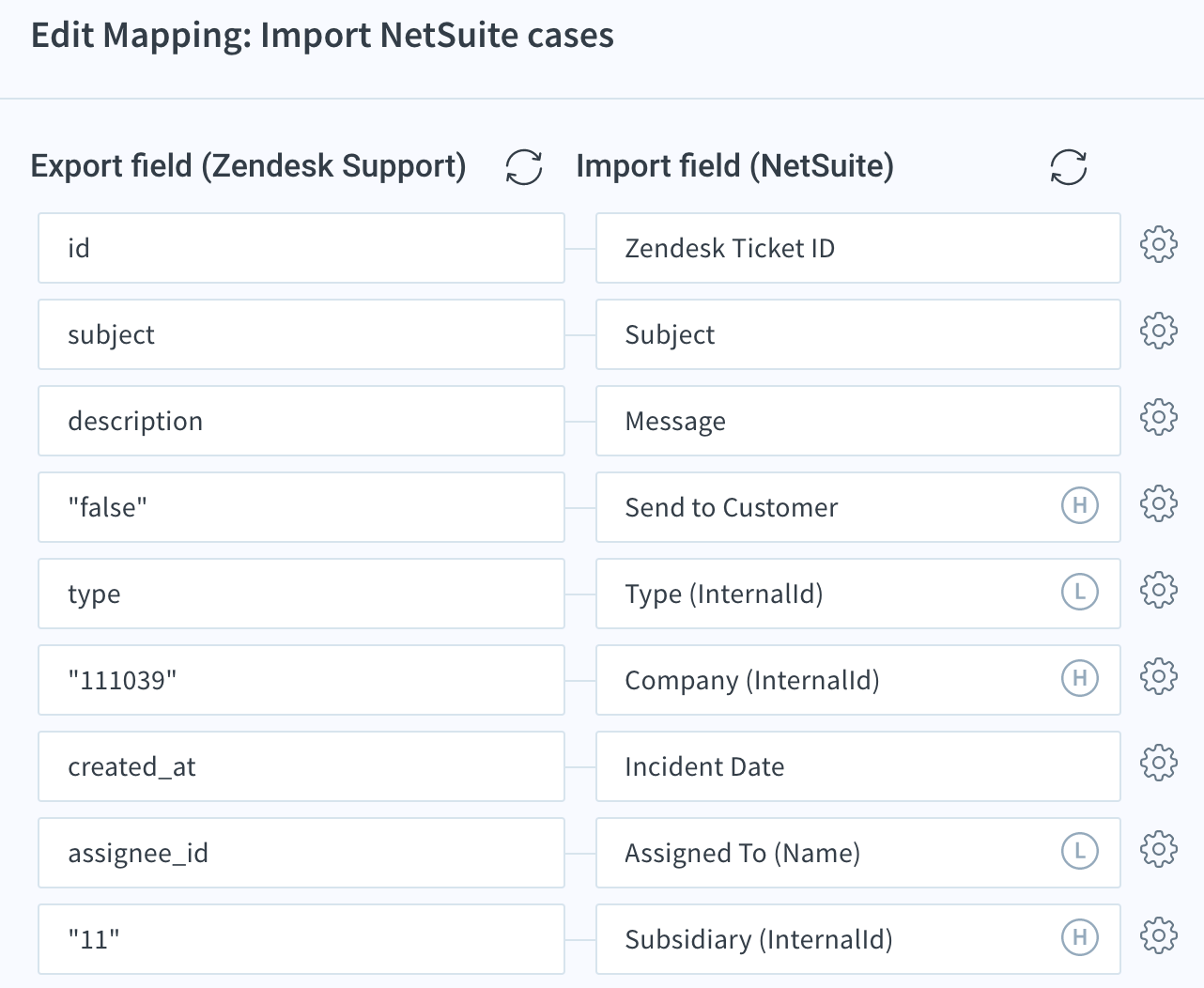The width and height of the screenshot is (1204, 988).
Task: Open settings gear for Type (InternalId)
Action: pyautogui.click(x=1159, y=590)
